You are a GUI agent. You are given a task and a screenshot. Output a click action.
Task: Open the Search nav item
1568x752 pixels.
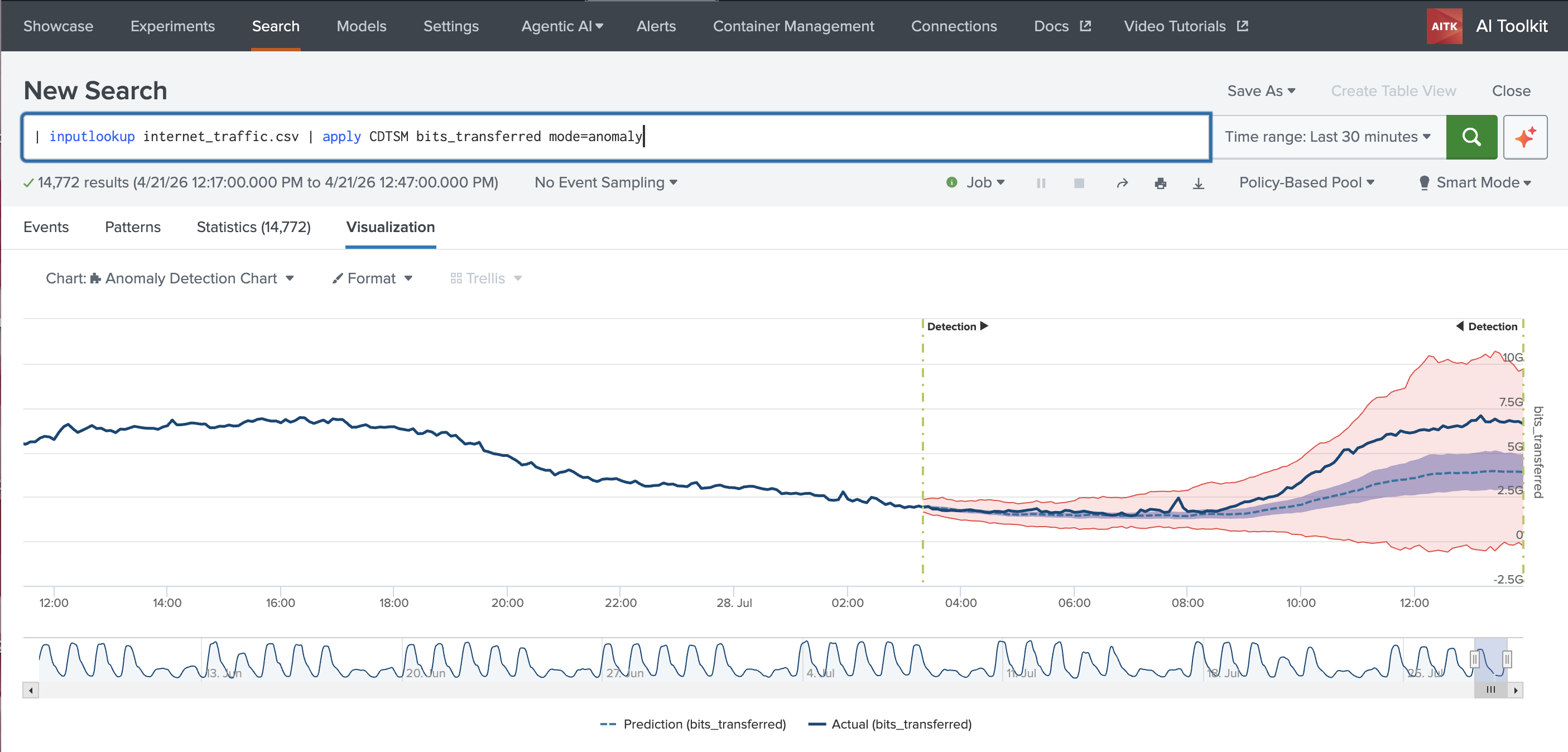[x=276, y=26]
